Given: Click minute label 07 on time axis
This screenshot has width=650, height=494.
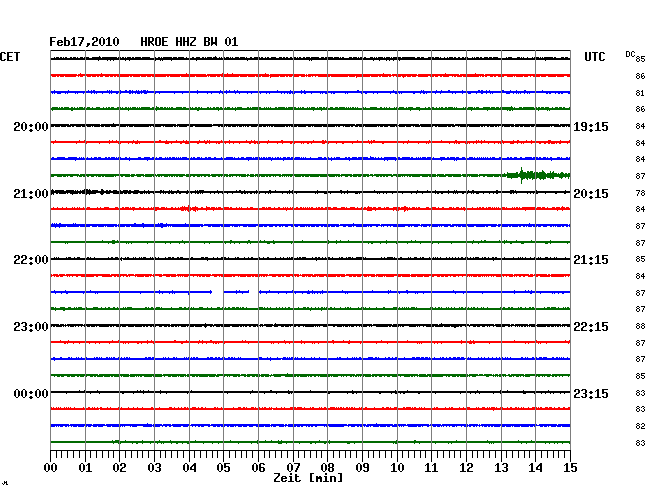Looking at the screenshot, I should pos(293,468).
